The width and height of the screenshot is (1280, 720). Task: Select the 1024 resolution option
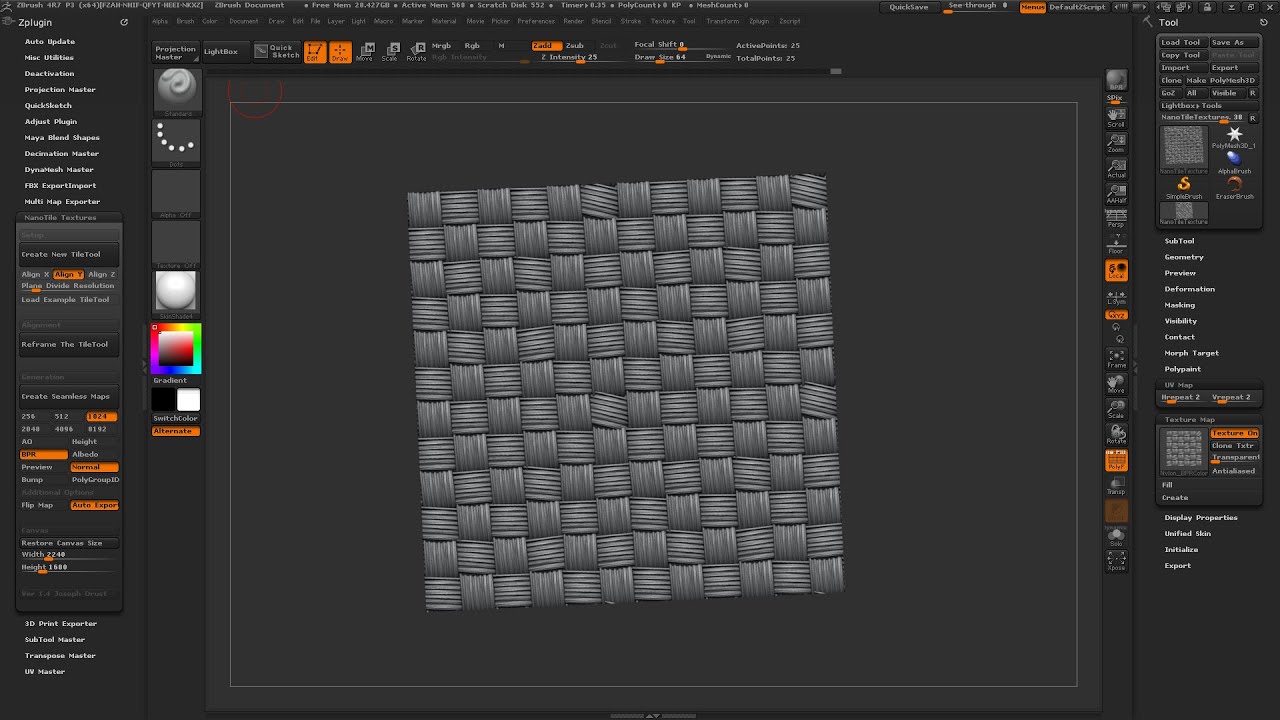pos(102,416)
